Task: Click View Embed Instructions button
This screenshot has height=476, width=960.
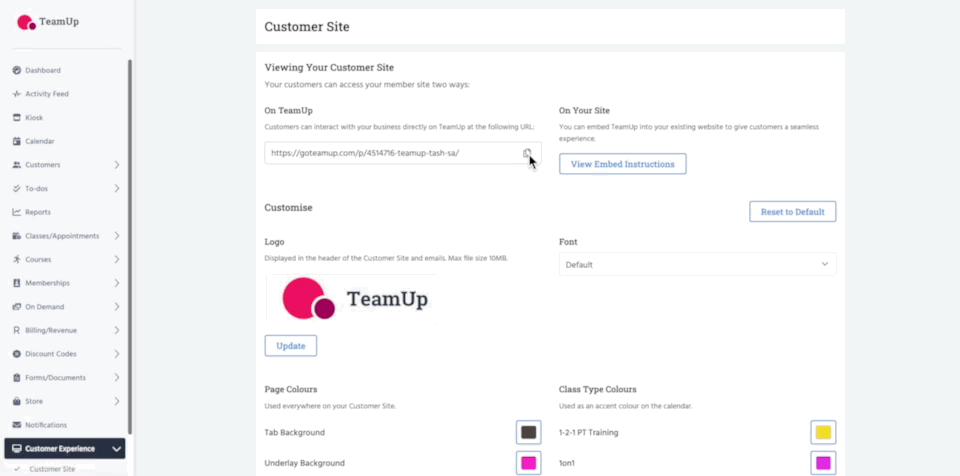Action: [x=622, y=164]
